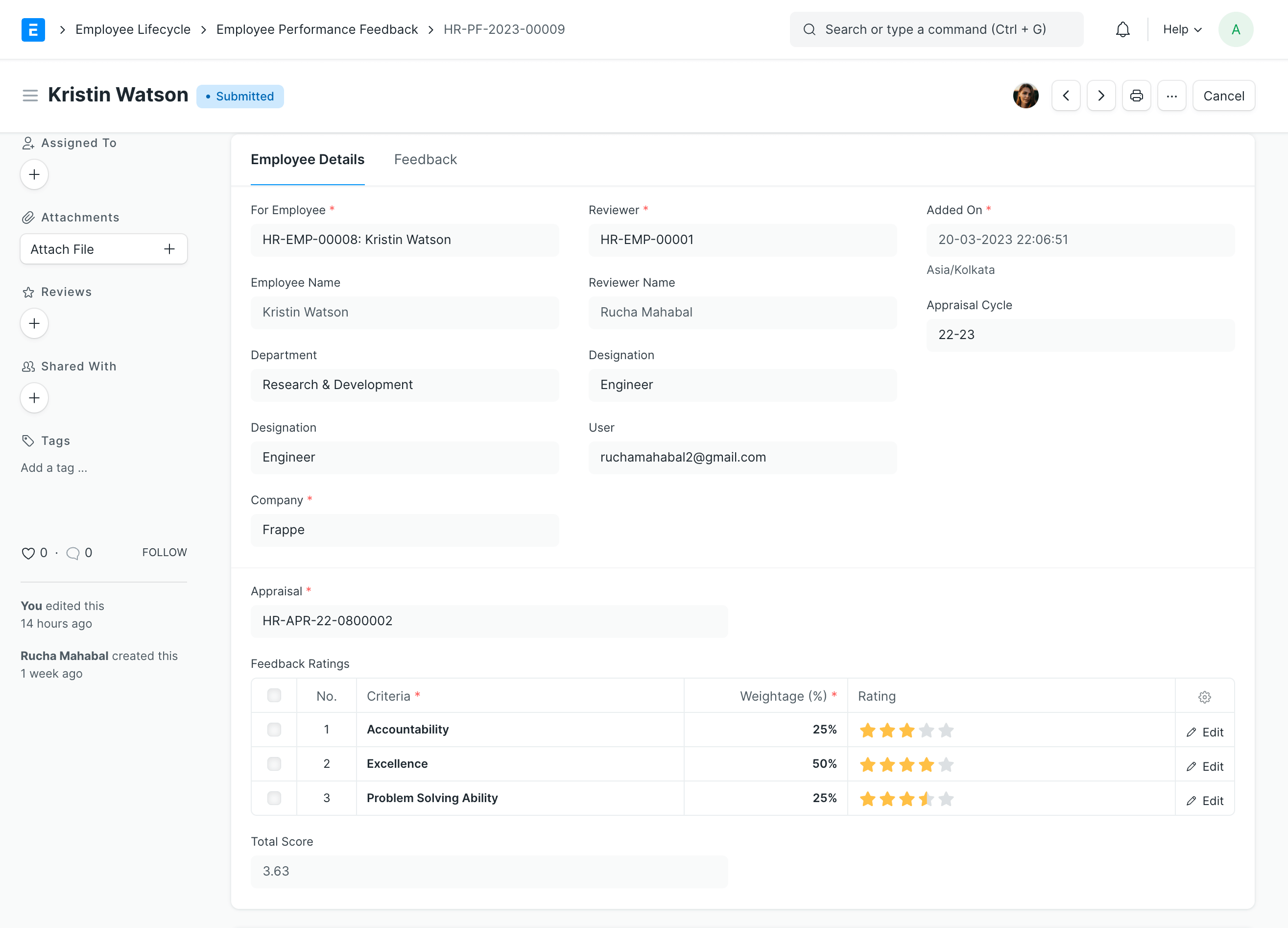Click the paperclip Attachments icon

click(28, 217)
